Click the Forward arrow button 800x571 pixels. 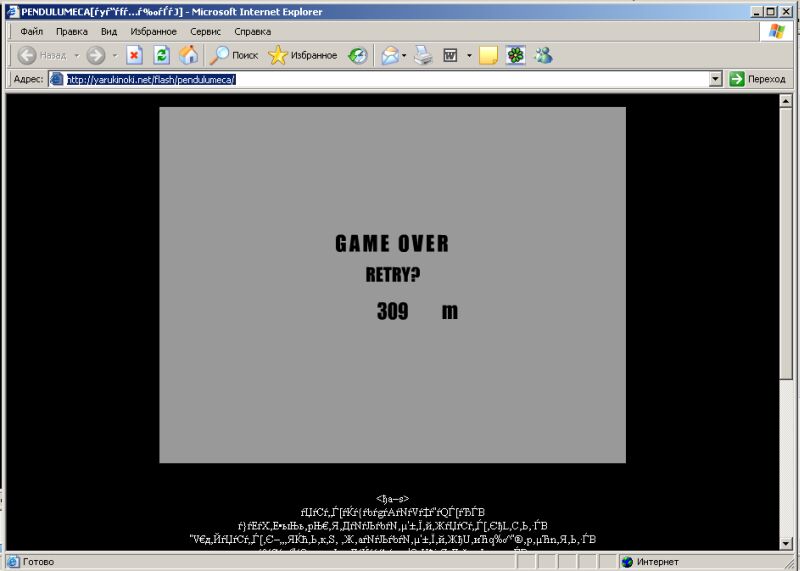[96, 56]
